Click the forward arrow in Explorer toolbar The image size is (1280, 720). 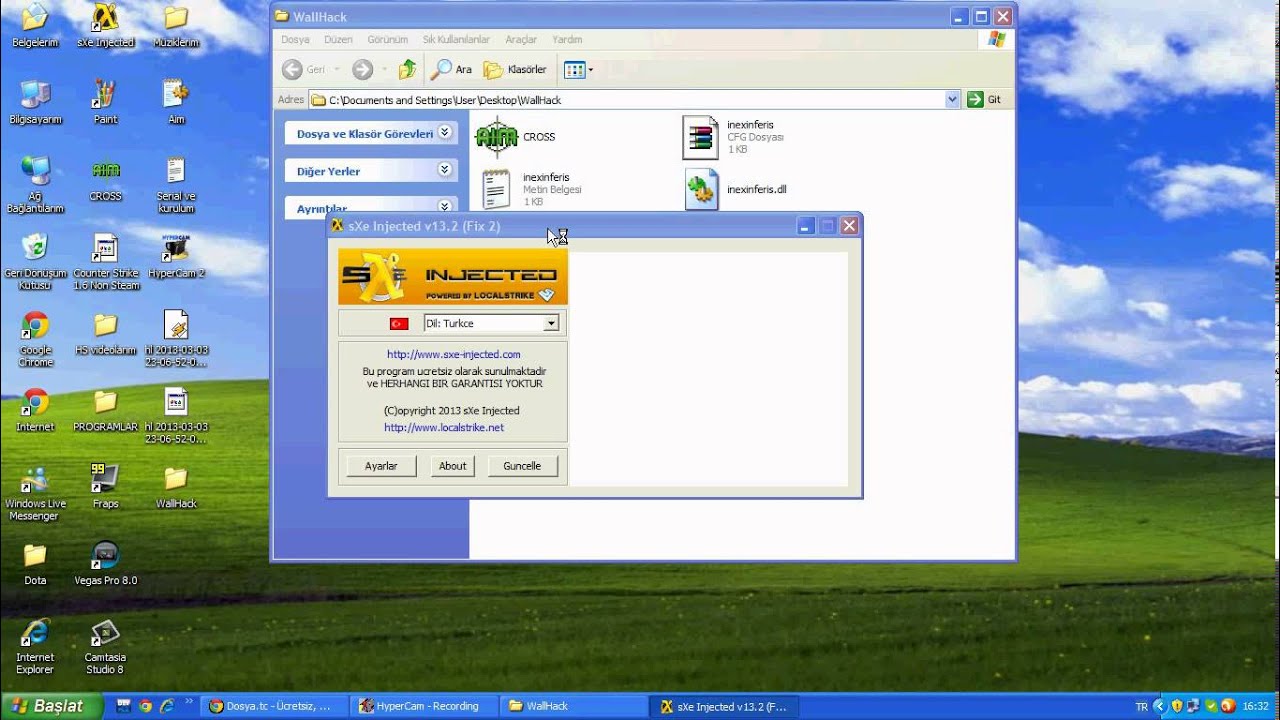point(362,69)
